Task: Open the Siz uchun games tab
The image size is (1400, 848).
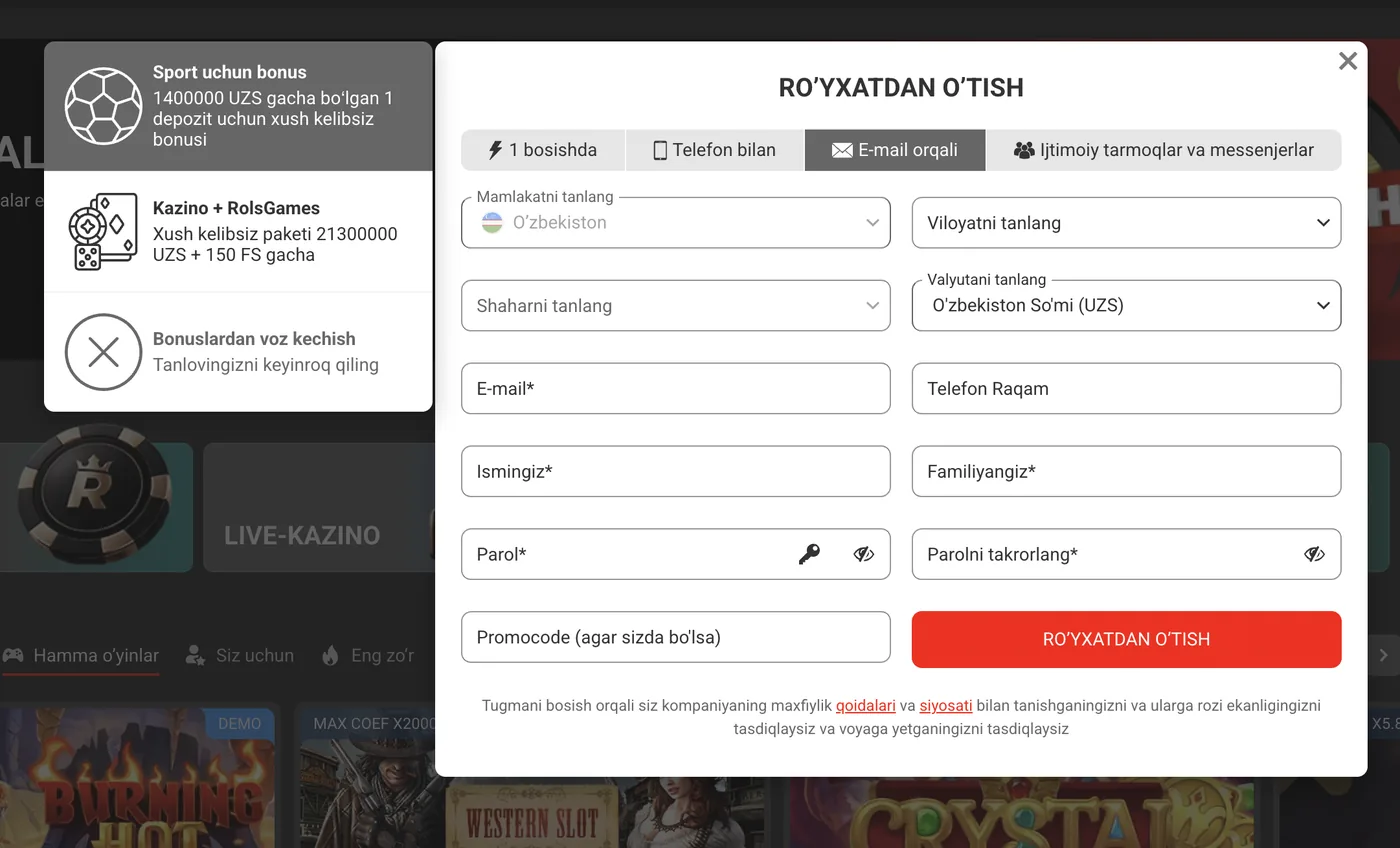Action: pyautogui.click(x=240, y=656)
